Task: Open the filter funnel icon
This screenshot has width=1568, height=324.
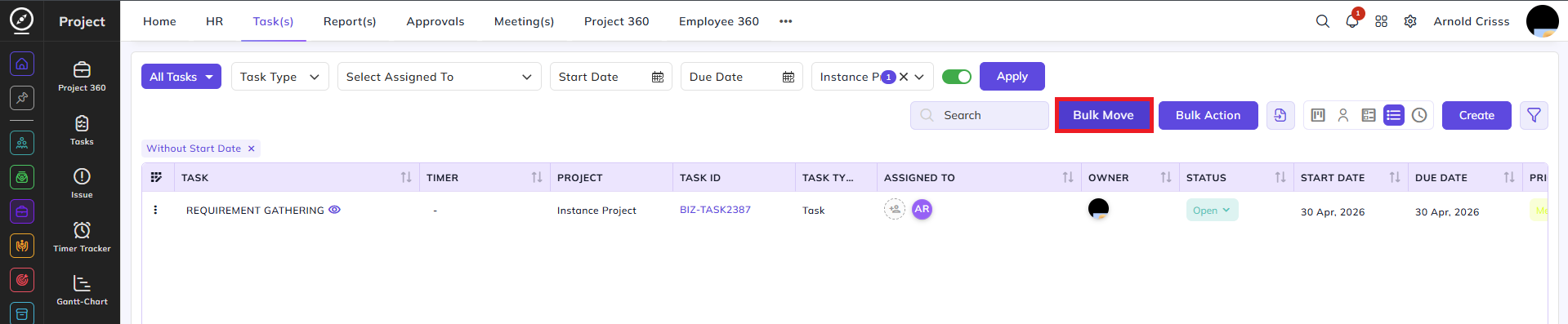Action: pos(1534,115)
